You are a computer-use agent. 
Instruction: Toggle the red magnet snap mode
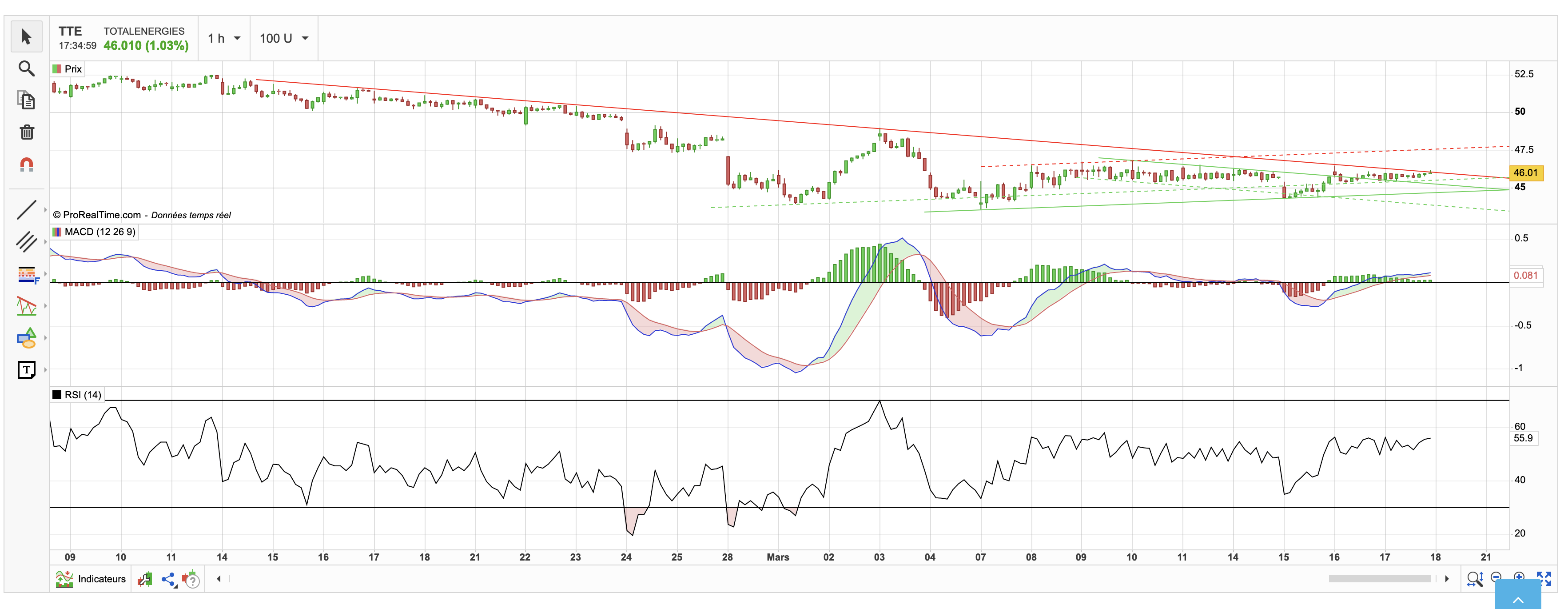click(x=26, y=164)
